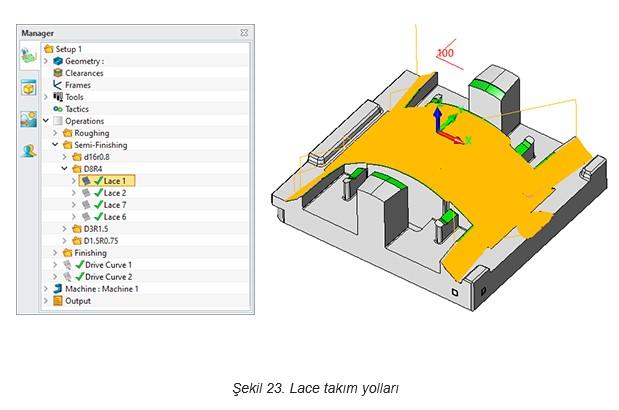Expand the Roughing folder
Viewport: 619px width, 410px height.
coord(56,133)
